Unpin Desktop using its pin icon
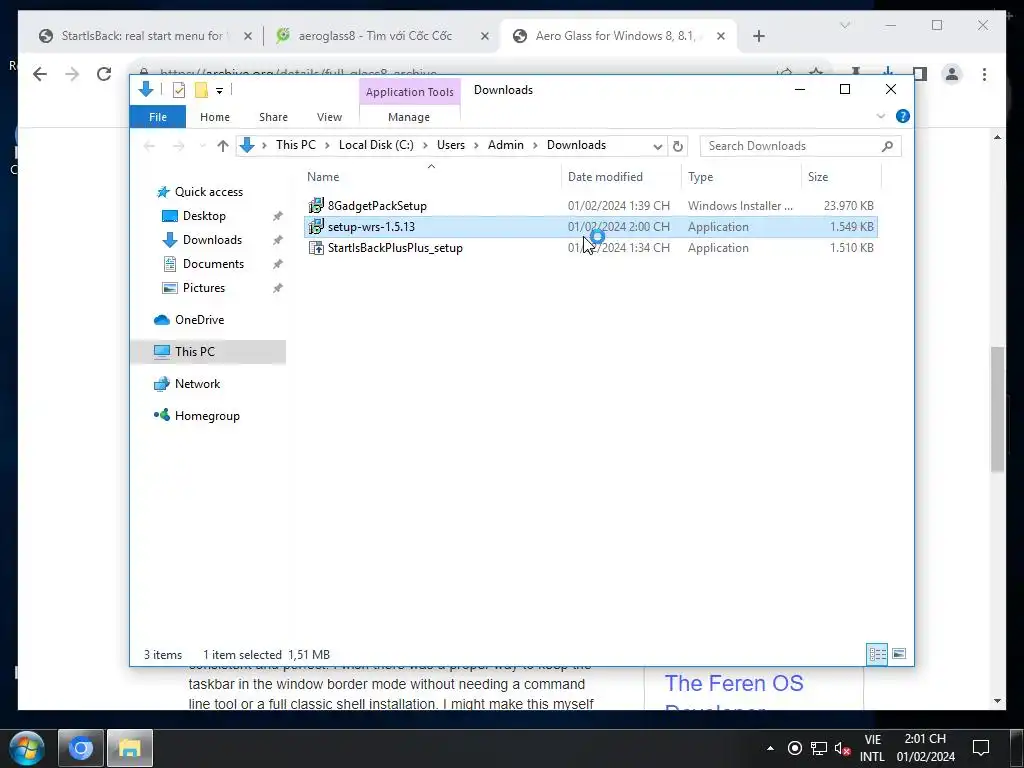 click(278, 216)
